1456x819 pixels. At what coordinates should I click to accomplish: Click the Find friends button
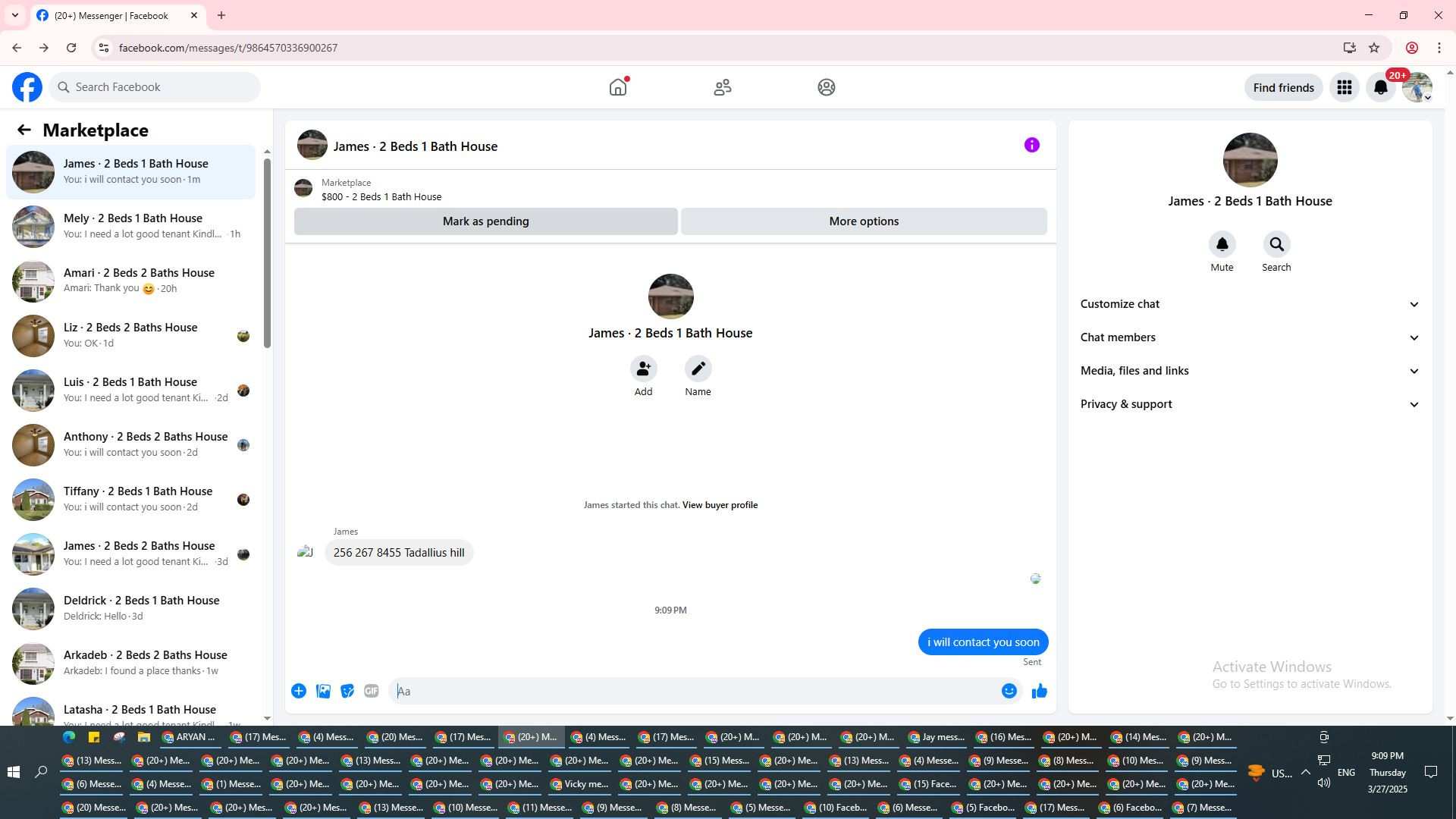point(1283,87)
